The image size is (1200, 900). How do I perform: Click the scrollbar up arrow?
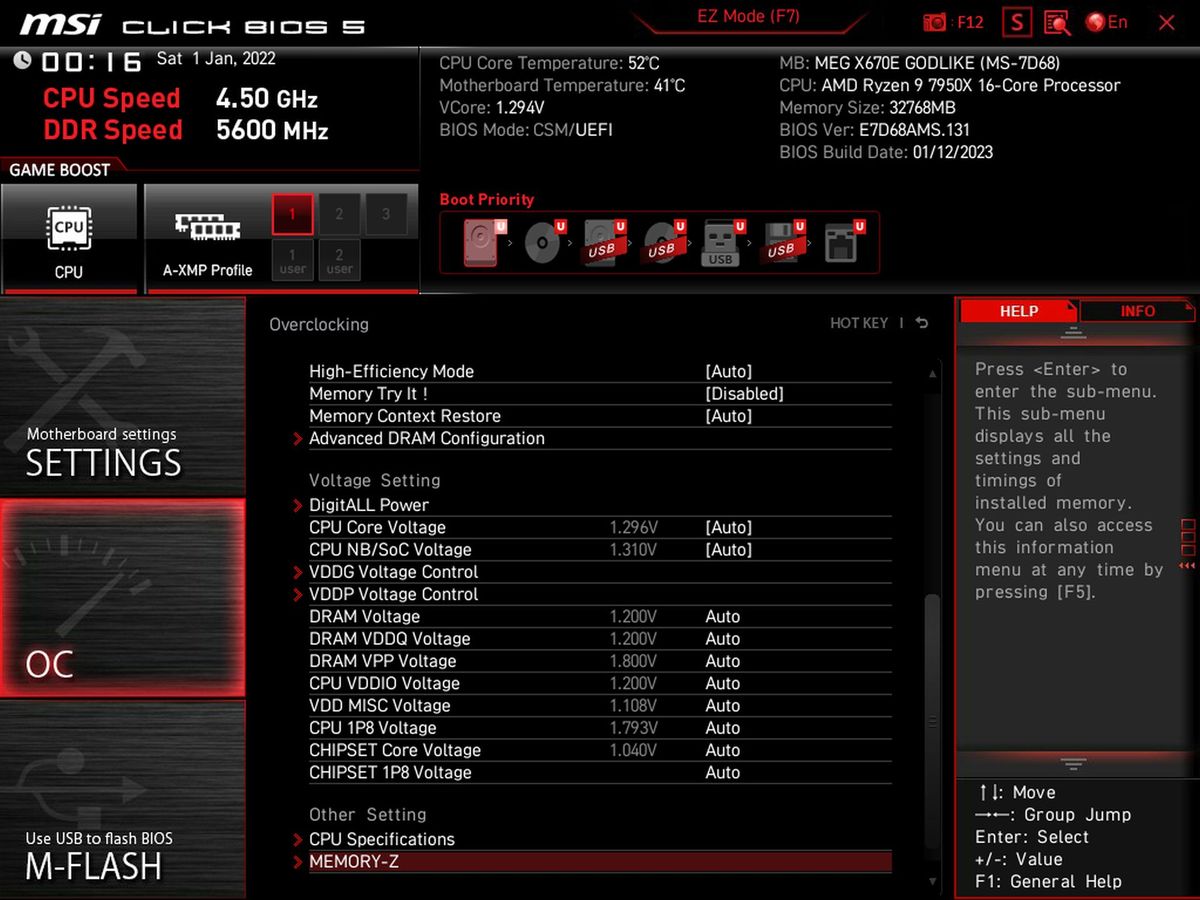[x=933, y=373]
